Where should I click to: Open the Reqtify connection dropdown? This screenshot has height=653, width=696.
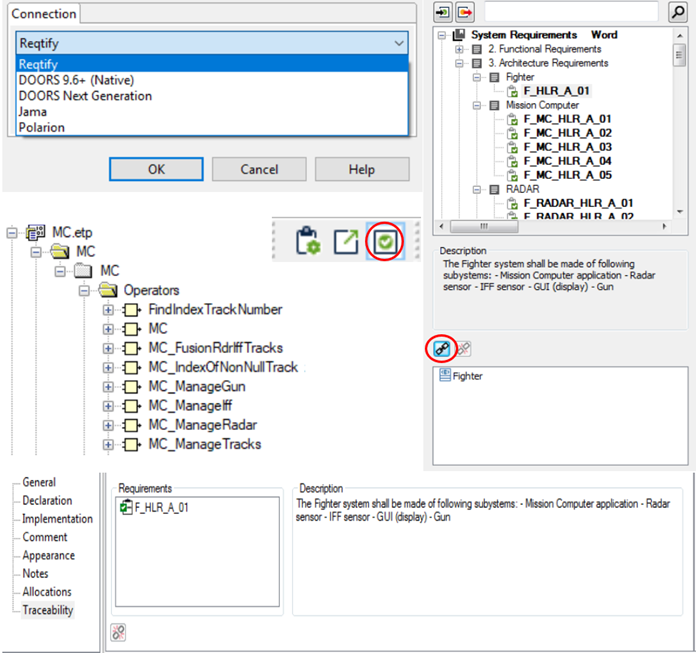point(212,43)
